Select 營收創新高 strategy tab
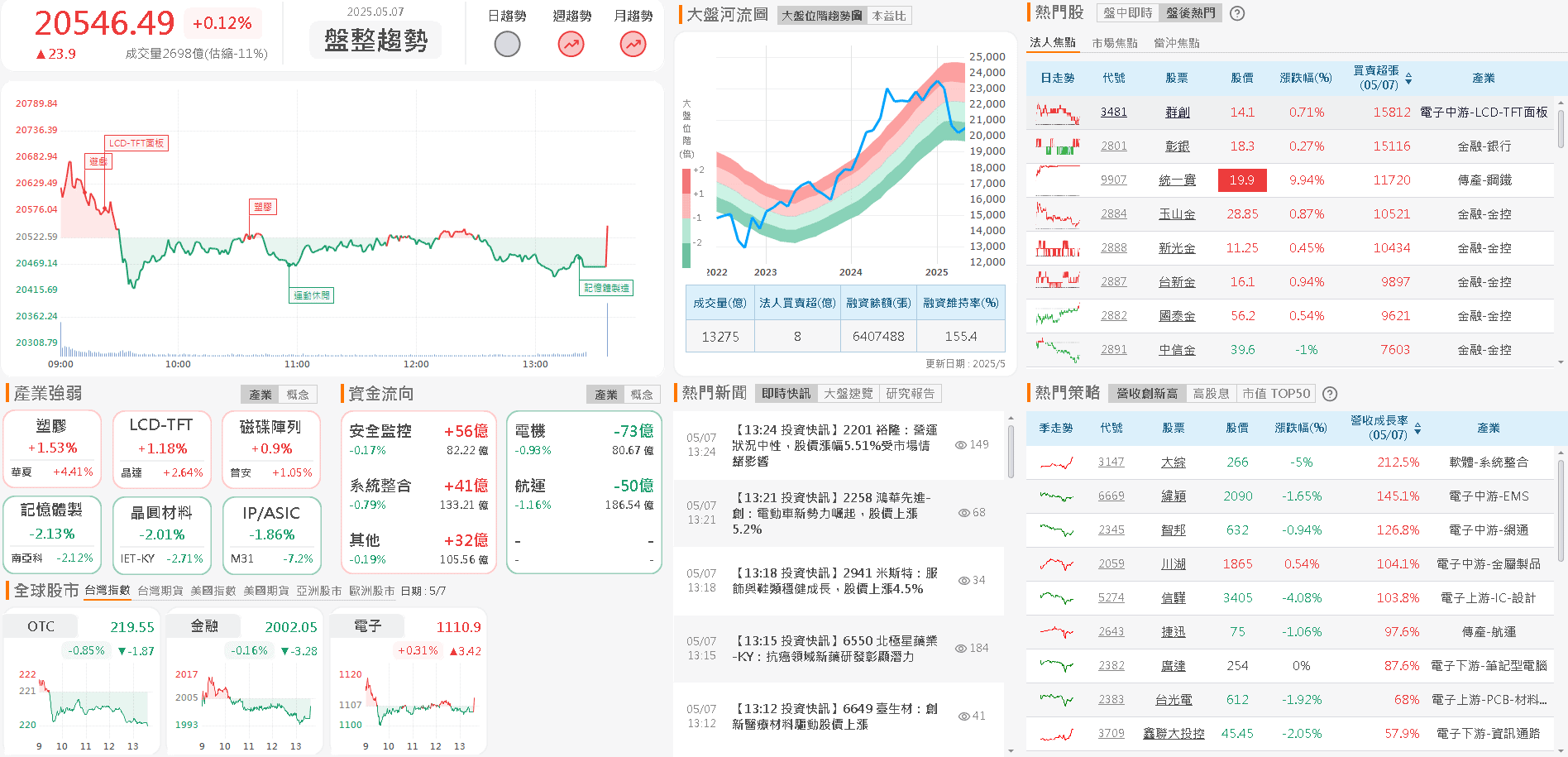Screen dimensions: 1568x757 coord(1147,394)
